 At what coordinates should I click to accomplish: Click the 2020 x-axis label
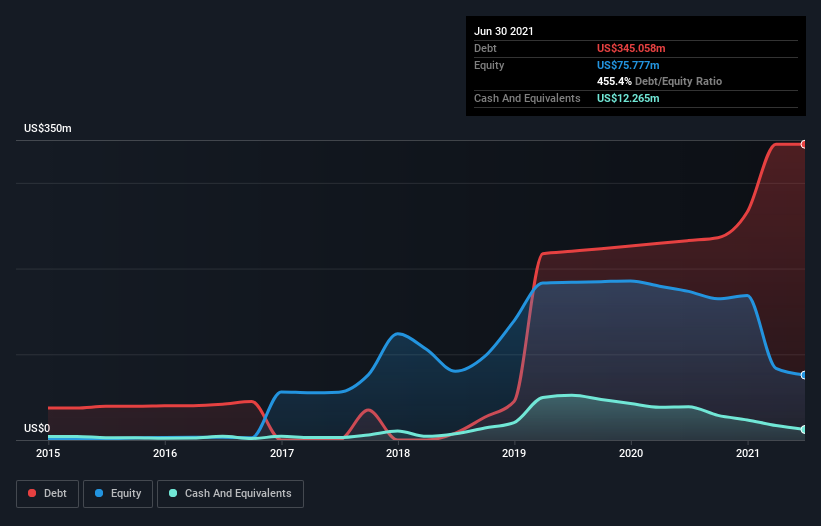click(631, 453)
